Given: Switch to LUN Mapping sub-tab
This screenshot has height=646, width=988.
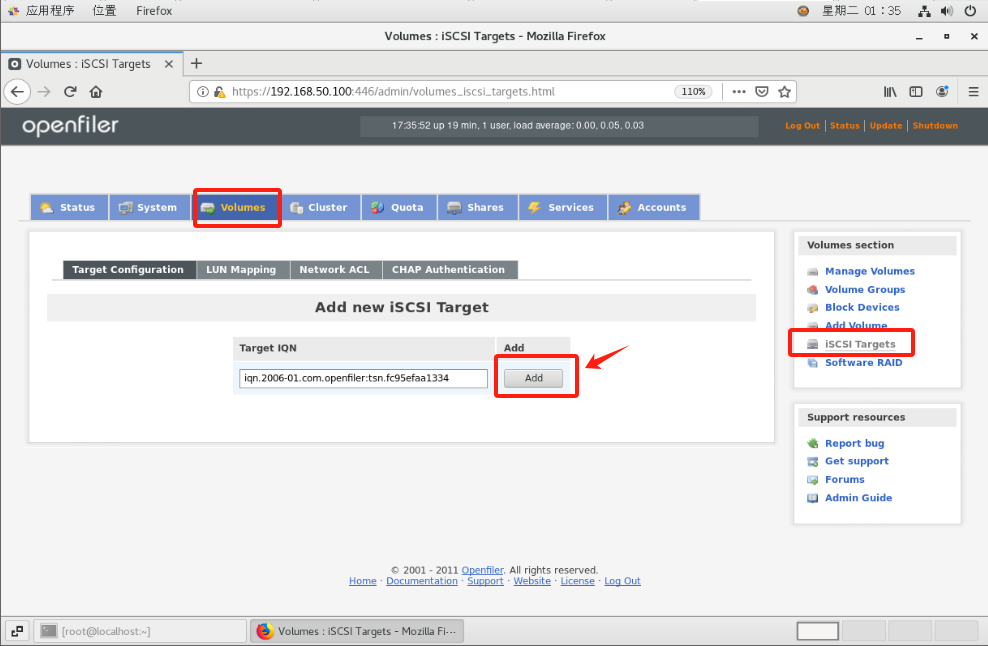Looking at the screenshot, I should point(243,270).
